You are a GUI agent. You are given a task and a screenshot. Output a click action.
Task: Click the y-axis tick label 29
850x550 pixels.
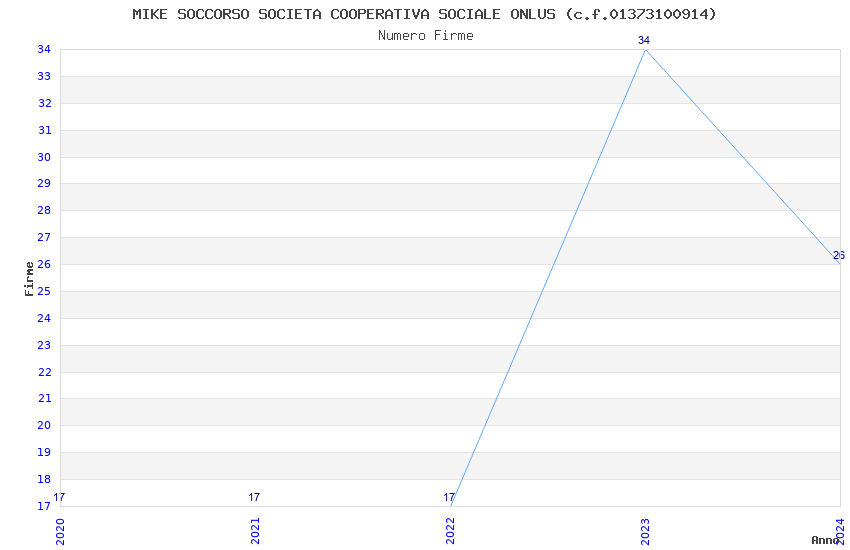(x=44, y=183)
